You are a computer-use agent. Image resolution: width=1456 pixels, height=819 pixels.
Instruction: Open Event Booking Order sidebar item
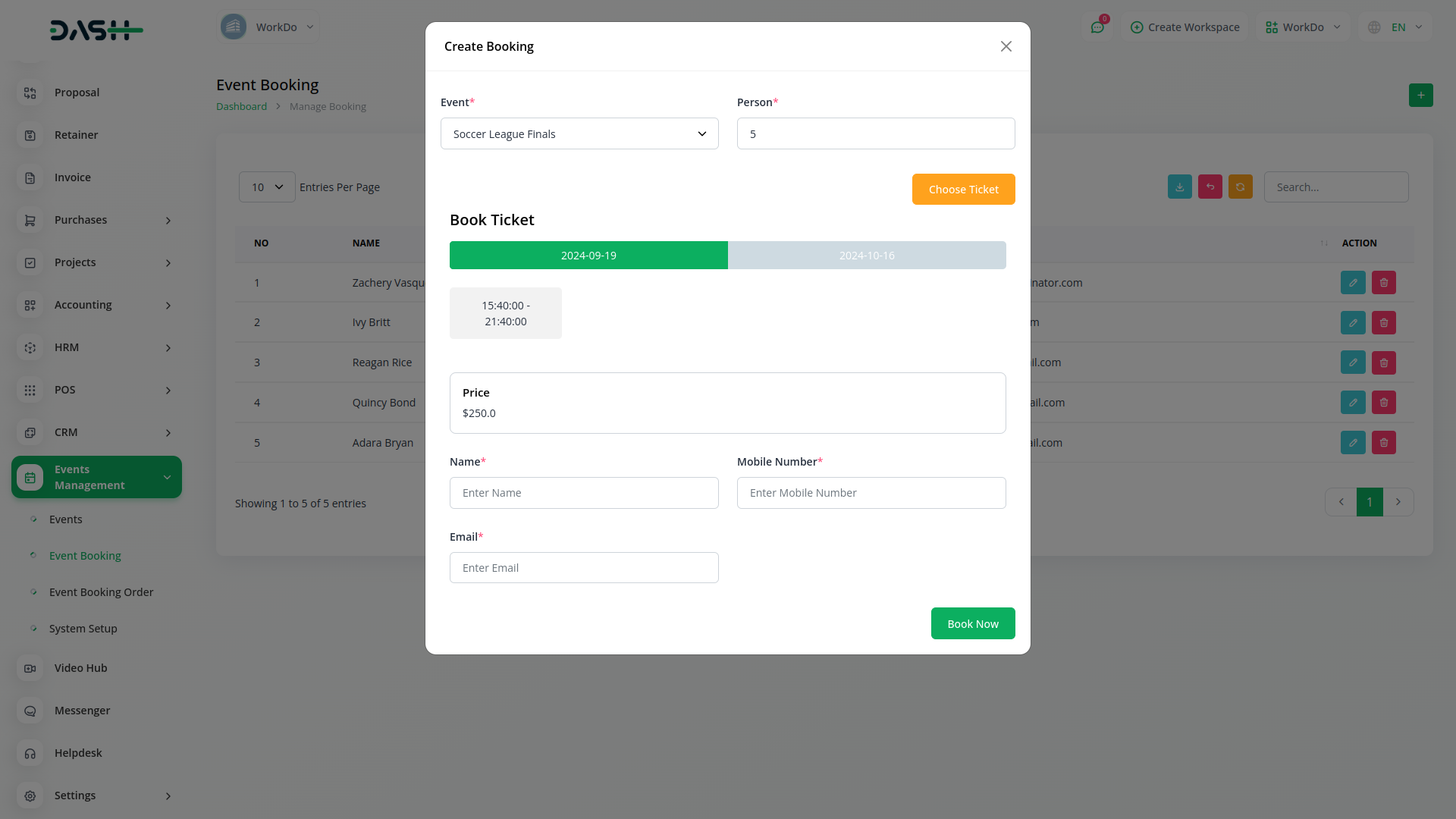click(101, 592)
